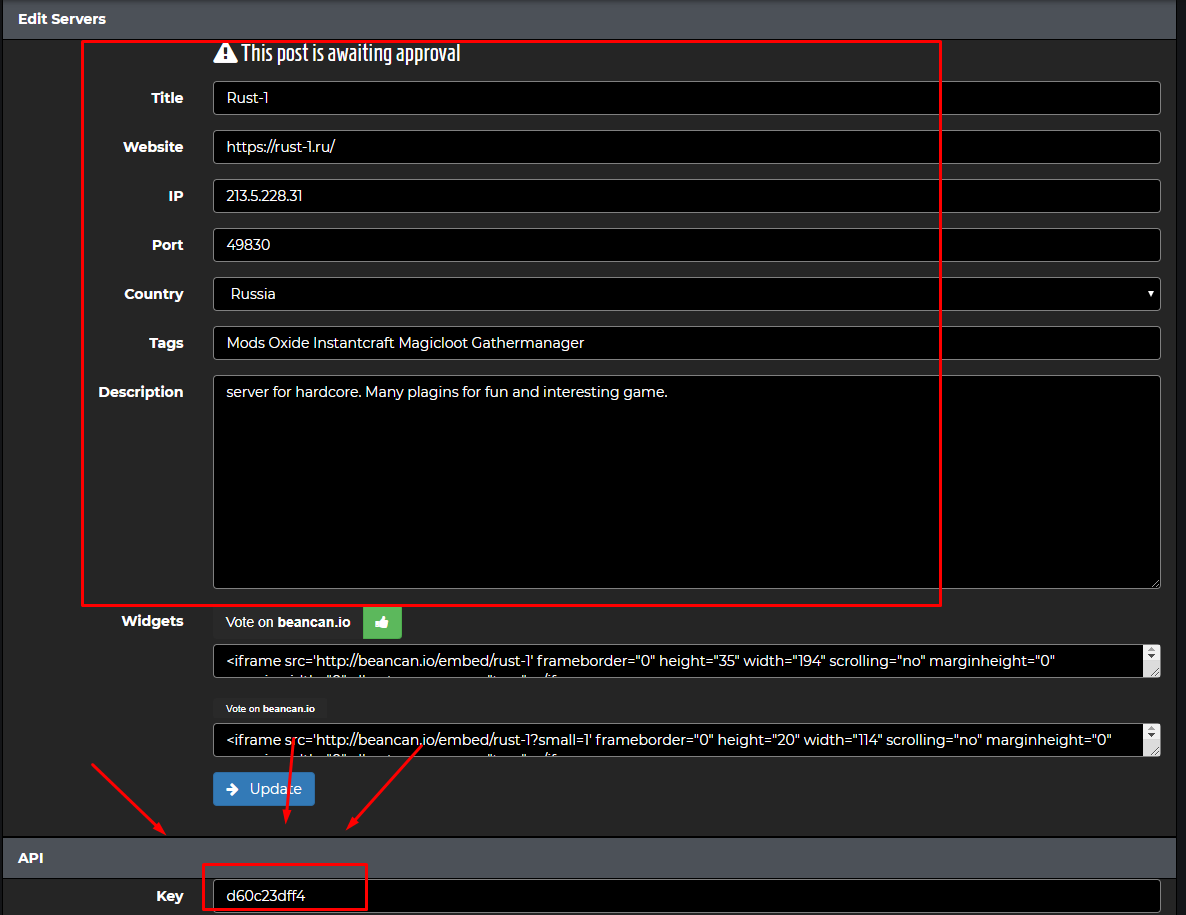Click the small Vote on beancan.io widget
Screen dimensions: 1186x915
tap(270, 709)
